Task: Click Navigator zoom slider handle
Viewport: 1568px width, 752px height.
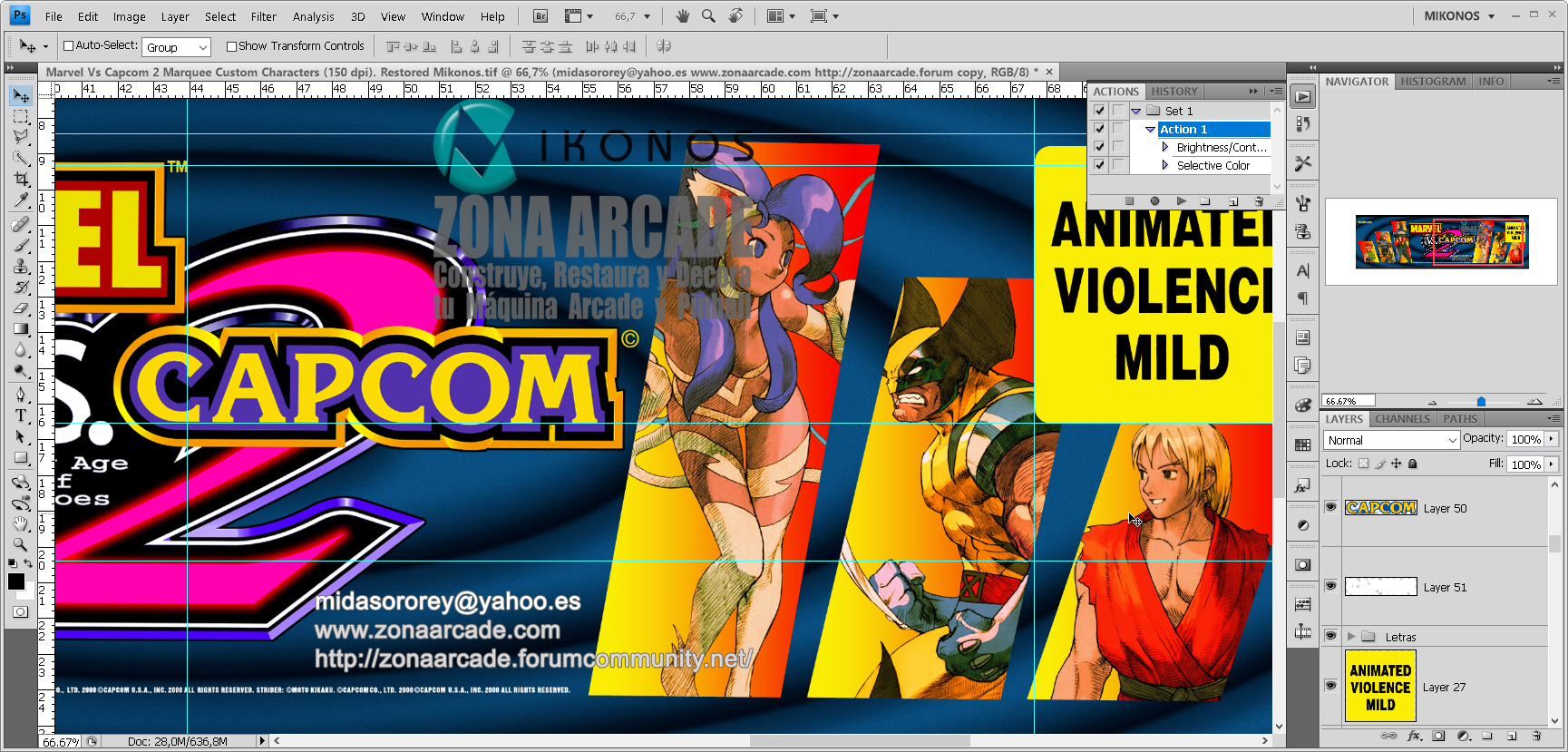Action: click(x=1481, y=401)
